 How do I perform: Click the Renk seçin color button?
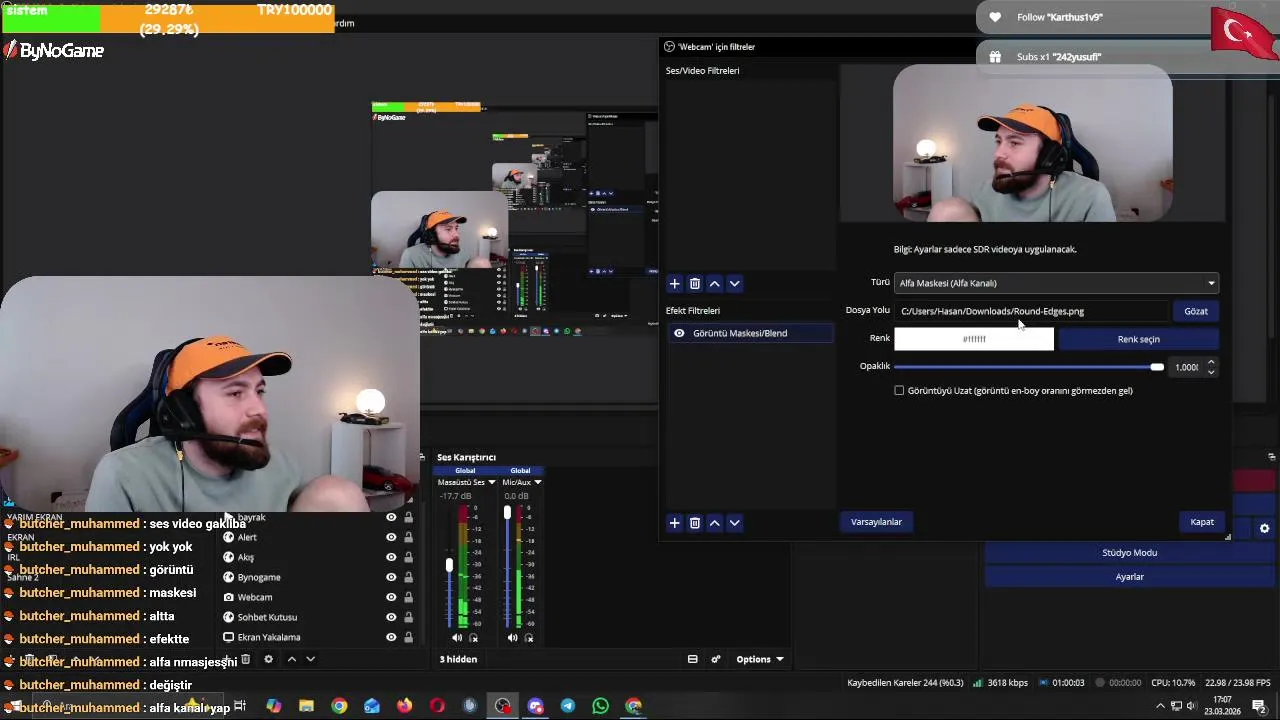[1138, 339]
